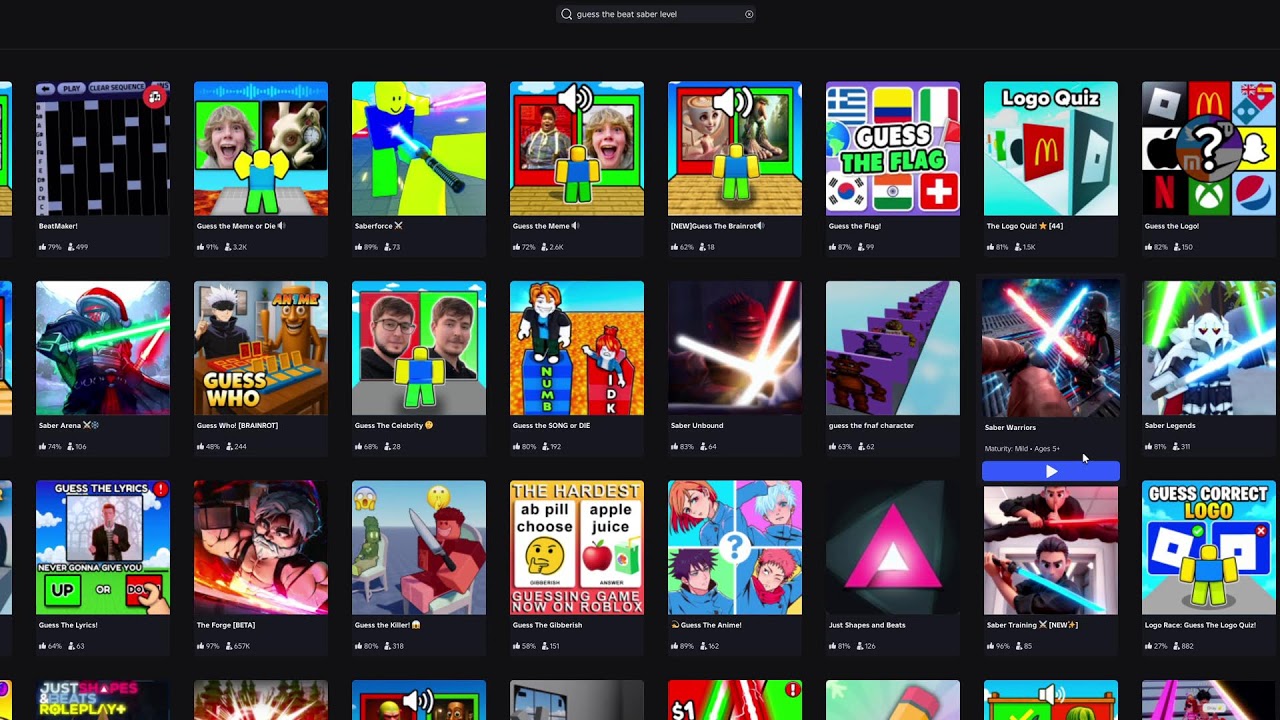This screenshot has width=1280, height=720.
Task: Click BeatMaker! 79% rating stat
Action: pyautogui.click(x=51, y=247)
